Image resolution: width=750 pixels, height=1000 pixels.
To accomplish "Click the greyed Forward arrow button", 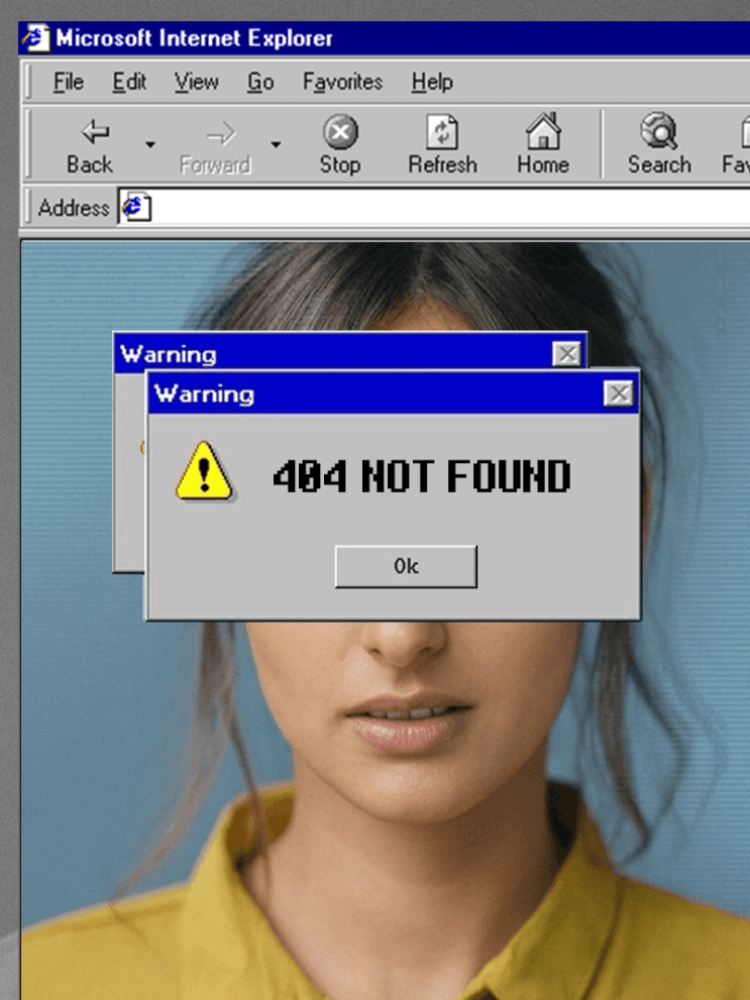I will tap(216, 147).
